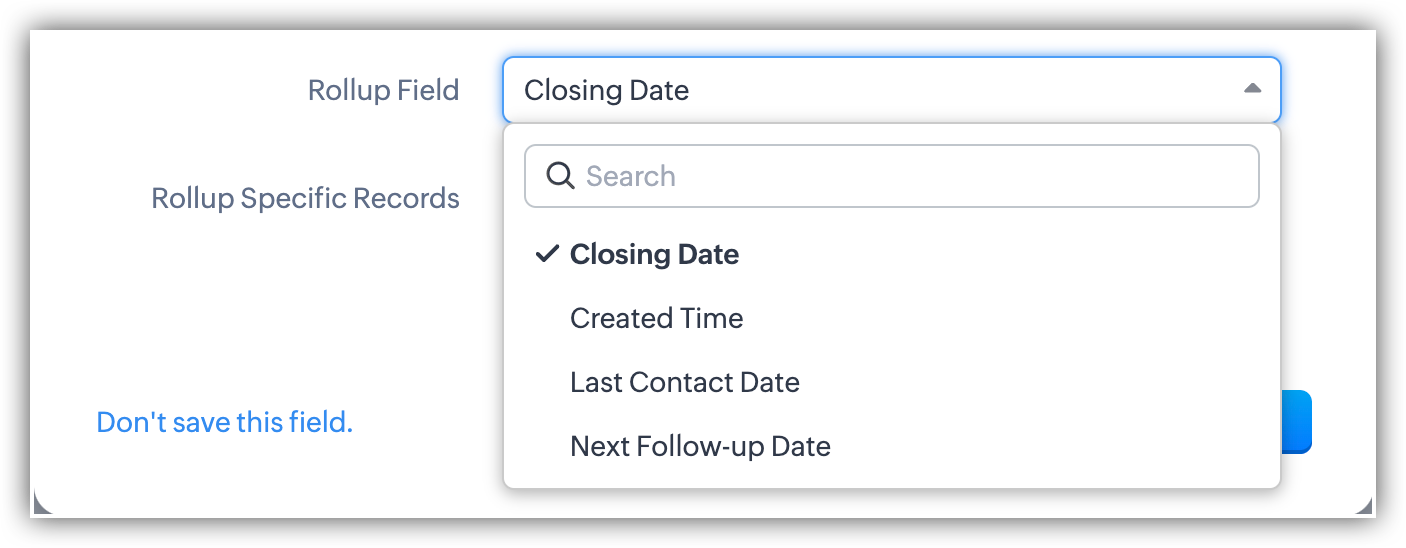Click the Rollup Specific Records label
1406x548 pixels.
(x=305, y=198)
